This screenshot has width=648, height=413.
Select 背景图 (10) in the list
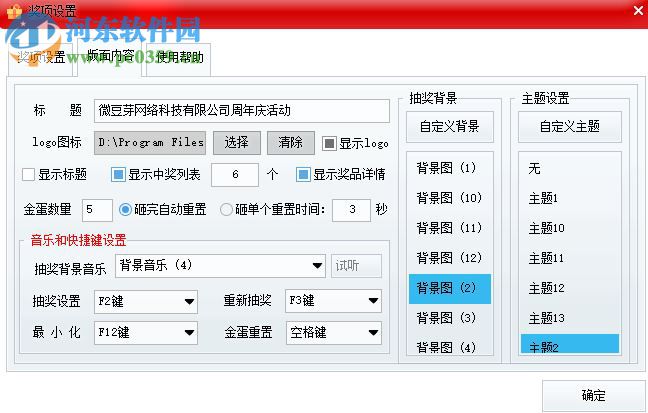[450, 198]
